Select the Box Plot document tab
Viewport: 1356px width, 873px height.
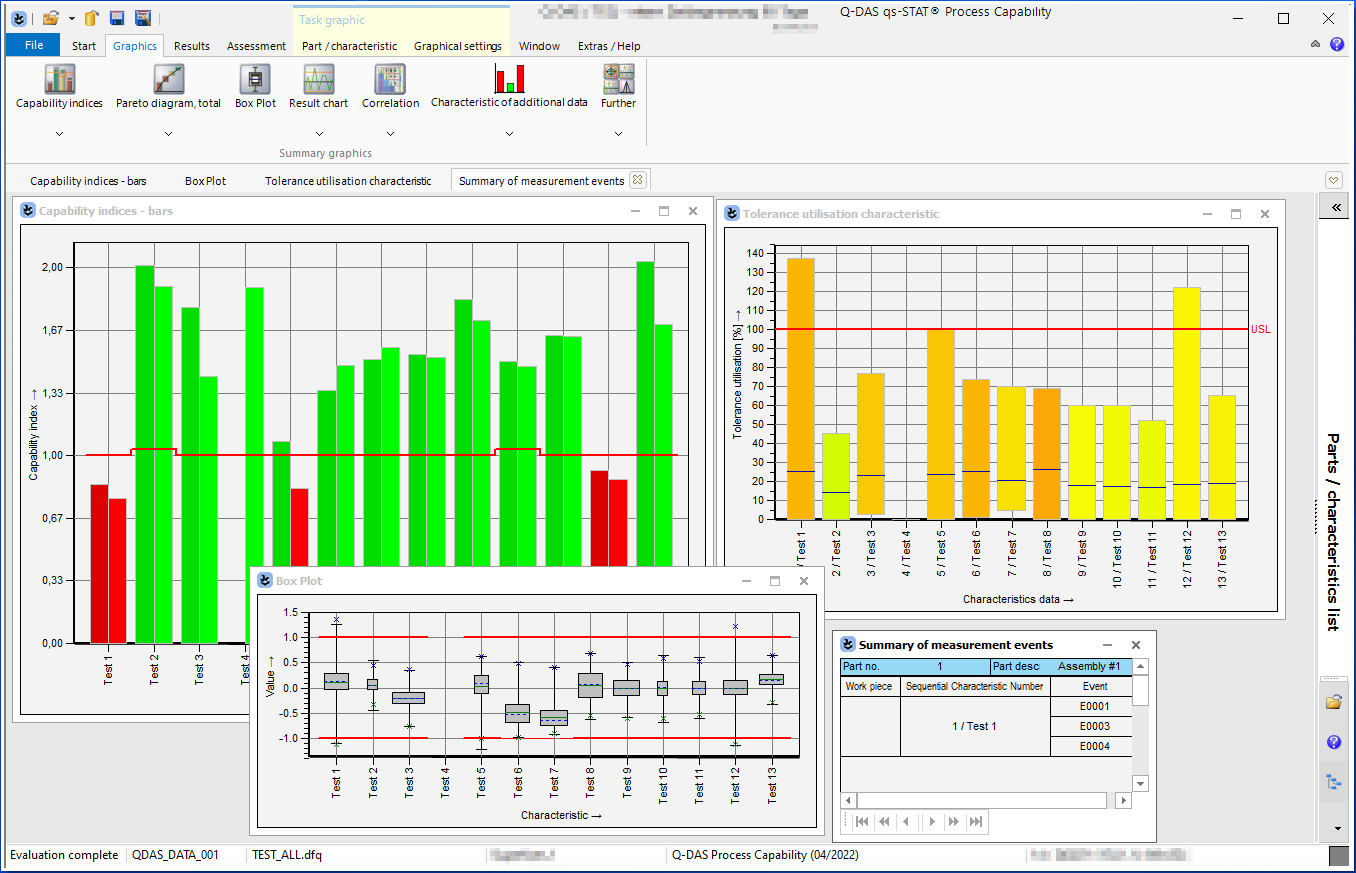(205, 181)
